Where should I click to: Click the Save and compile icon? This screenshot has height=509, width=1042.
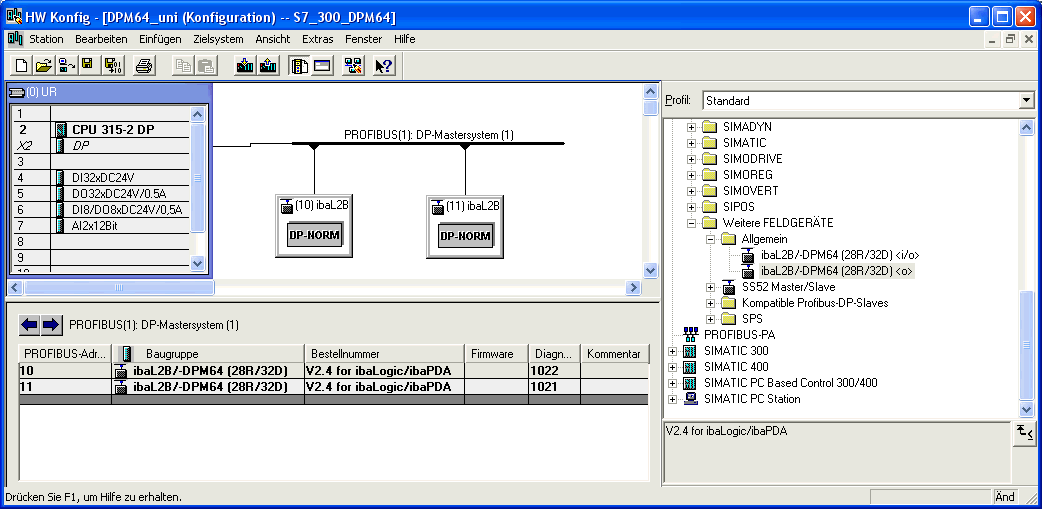(x=113, y=66)
